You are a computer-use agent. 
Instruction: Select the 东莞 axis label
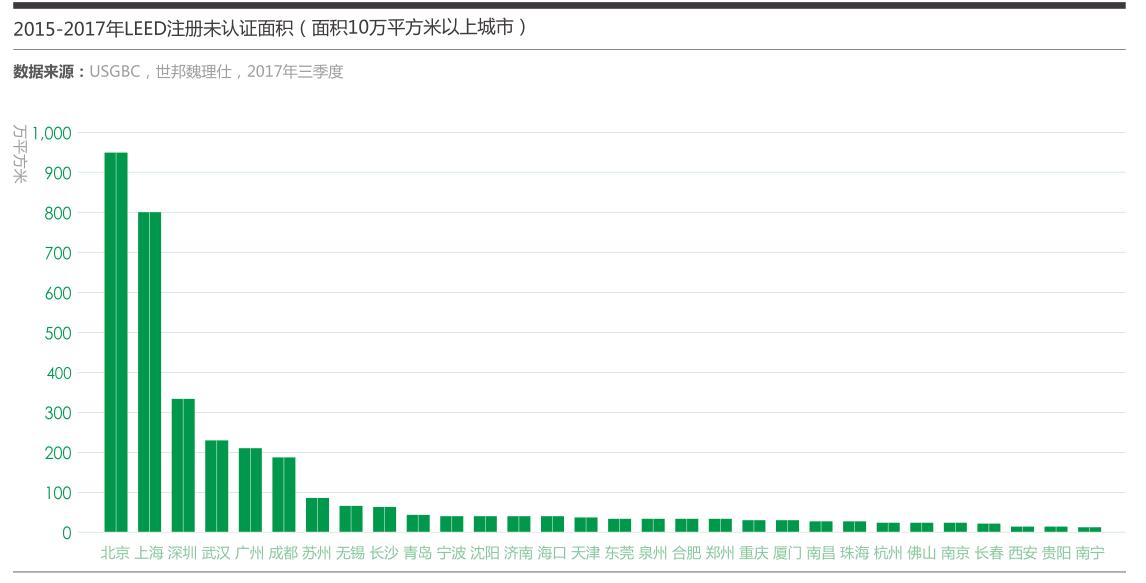[x=620, y=553]
